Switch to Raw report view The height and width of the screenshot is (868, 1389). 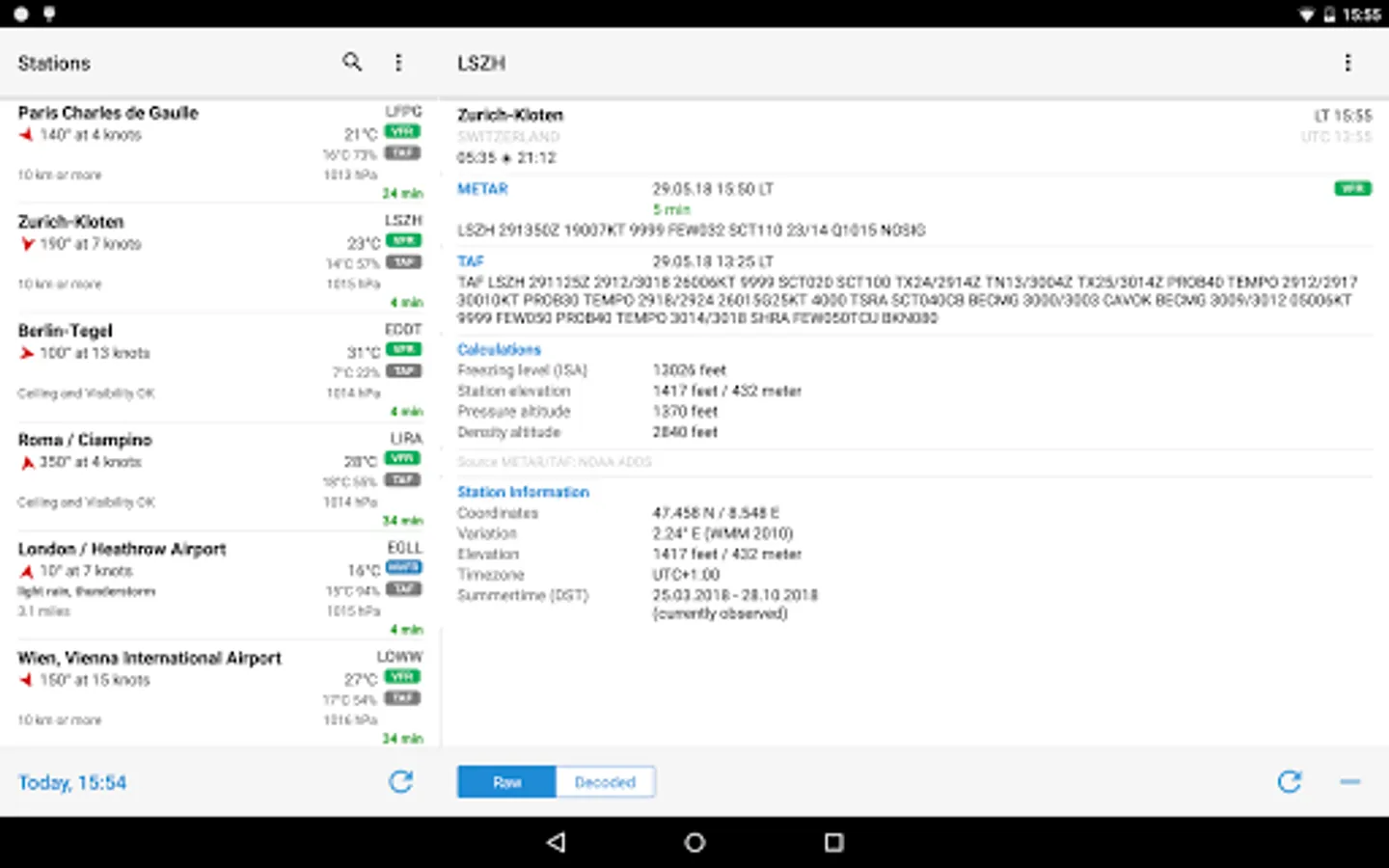pos(507,782)
